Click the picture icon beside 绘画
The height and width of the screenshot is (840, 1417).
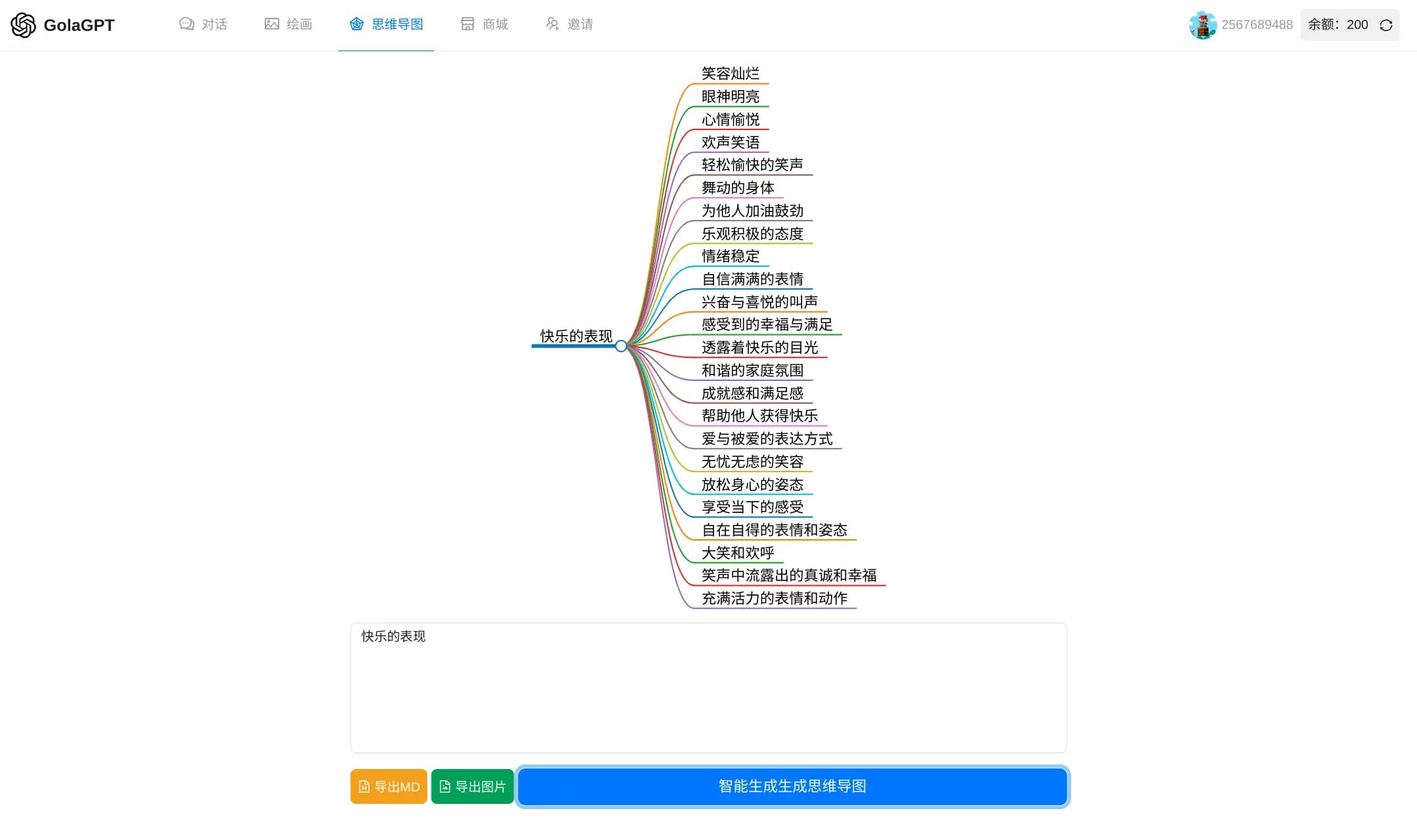[x=271, y=24]
